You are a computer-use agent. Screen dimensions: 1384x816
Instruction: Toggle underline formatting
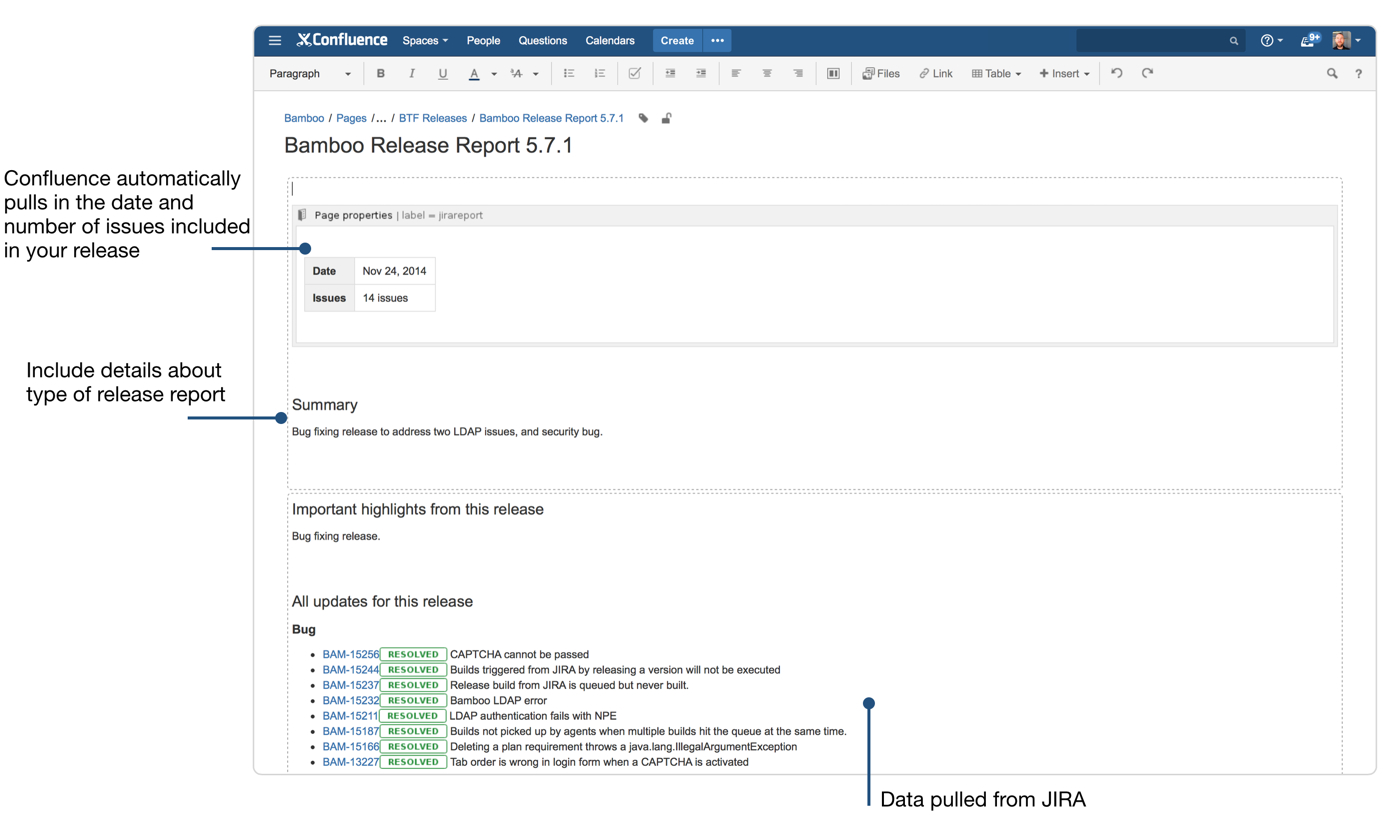click(442, 74)
